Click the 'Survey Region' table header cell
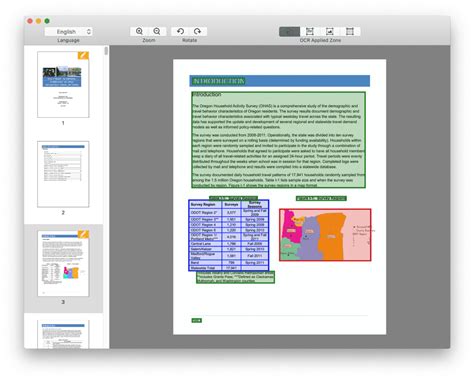This screenshot has height=380, width=474. pyautogui.click(x=205, y=204)
